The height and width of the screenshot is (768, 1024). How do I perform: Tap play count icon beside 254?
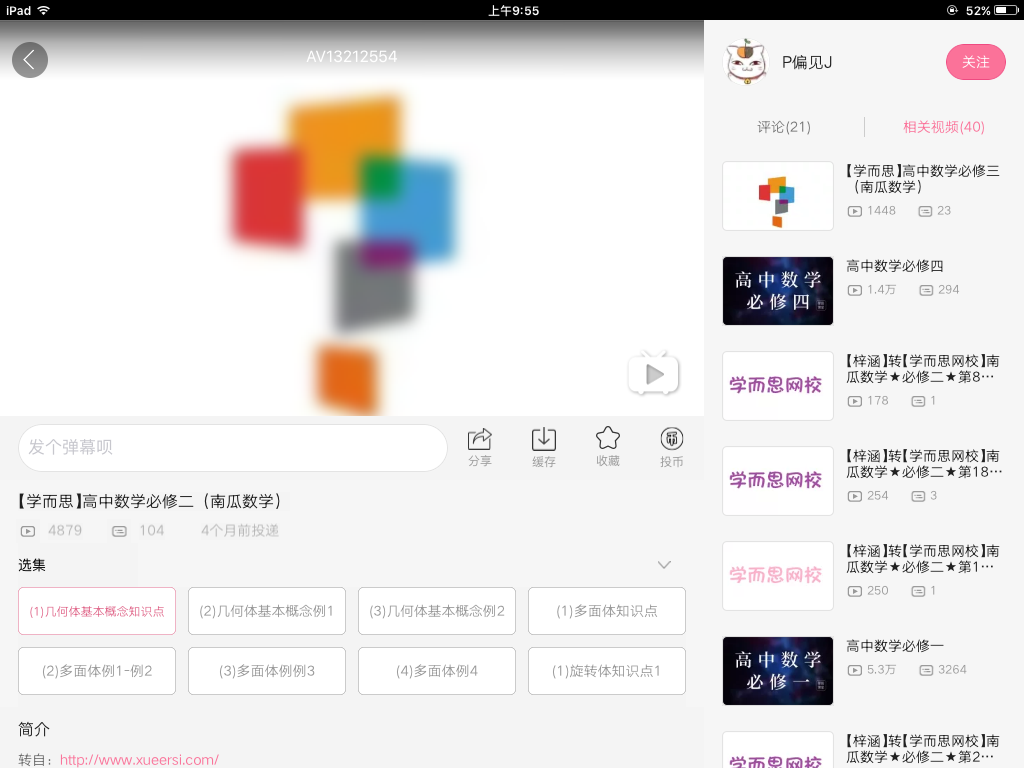pos(854,496)
